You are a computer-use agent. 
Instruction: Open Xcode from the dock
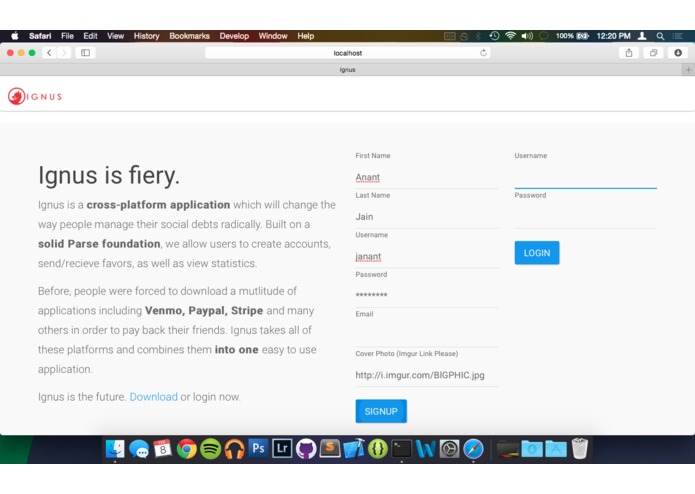point(354,448)
